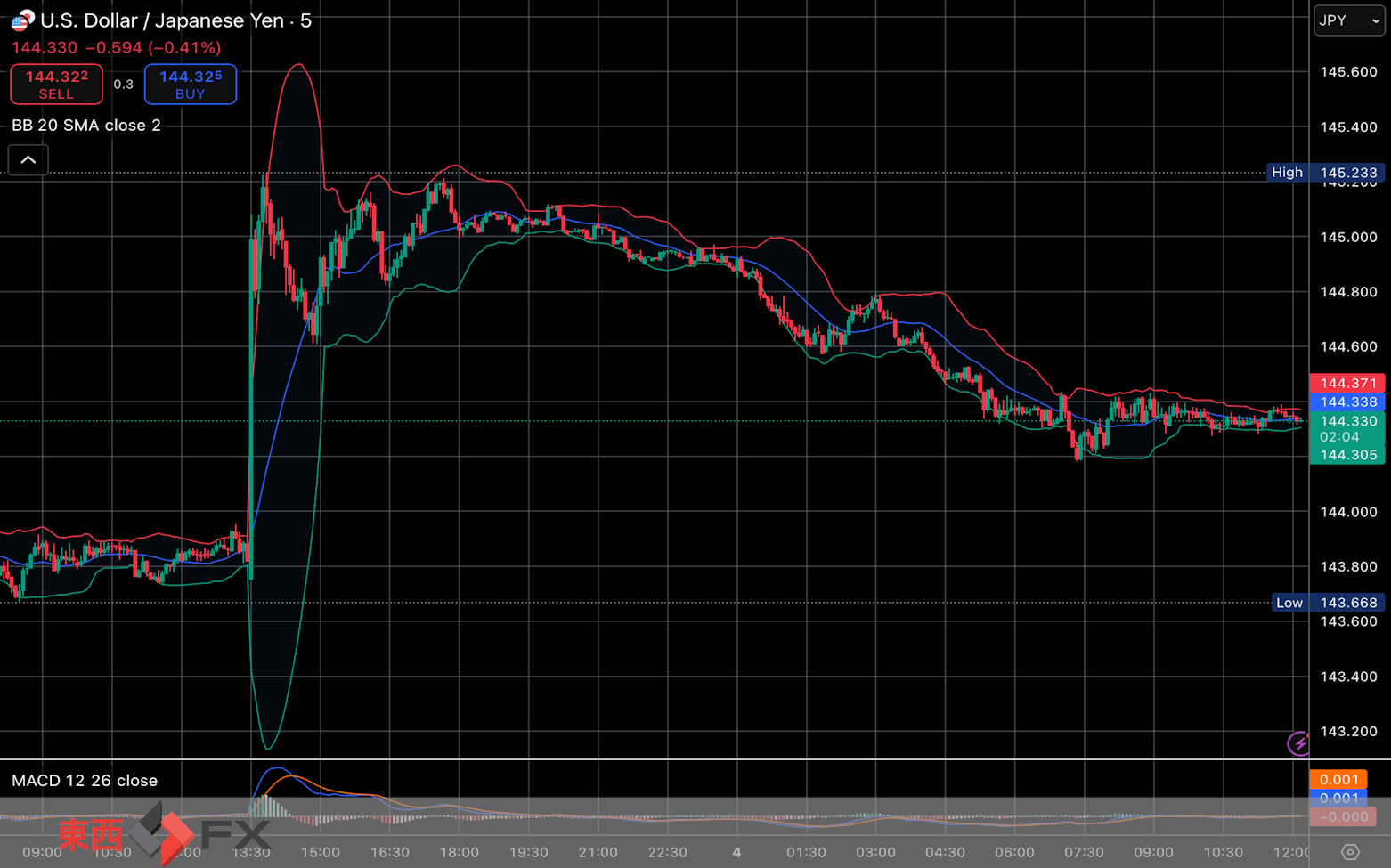The image size is (1391, 868).
Task: Collapse the indicator legend with chevron arrow
Action: [28, 160]
